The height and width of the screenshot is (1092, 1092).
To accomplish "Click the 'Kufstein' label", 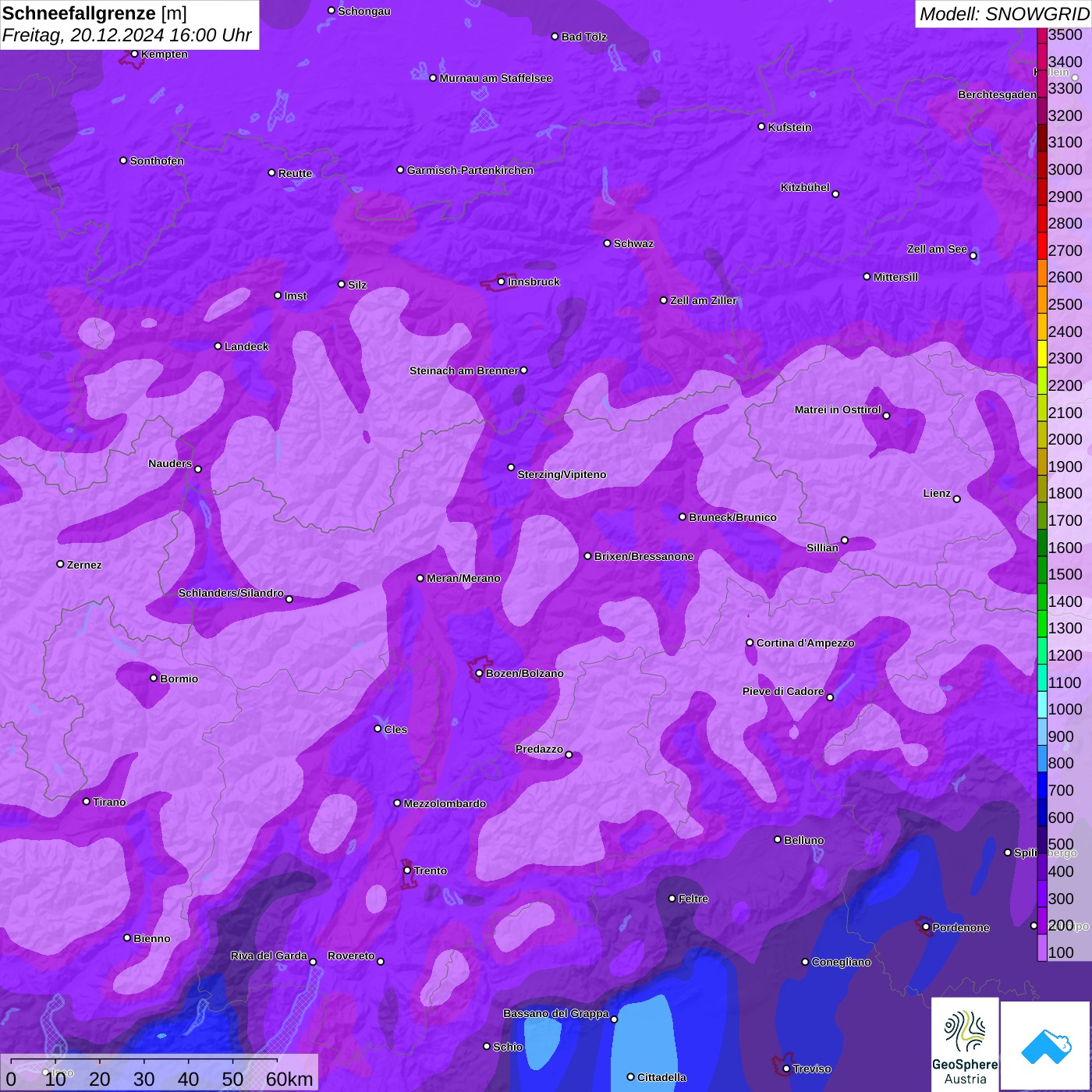I will (x=789, y=127).
